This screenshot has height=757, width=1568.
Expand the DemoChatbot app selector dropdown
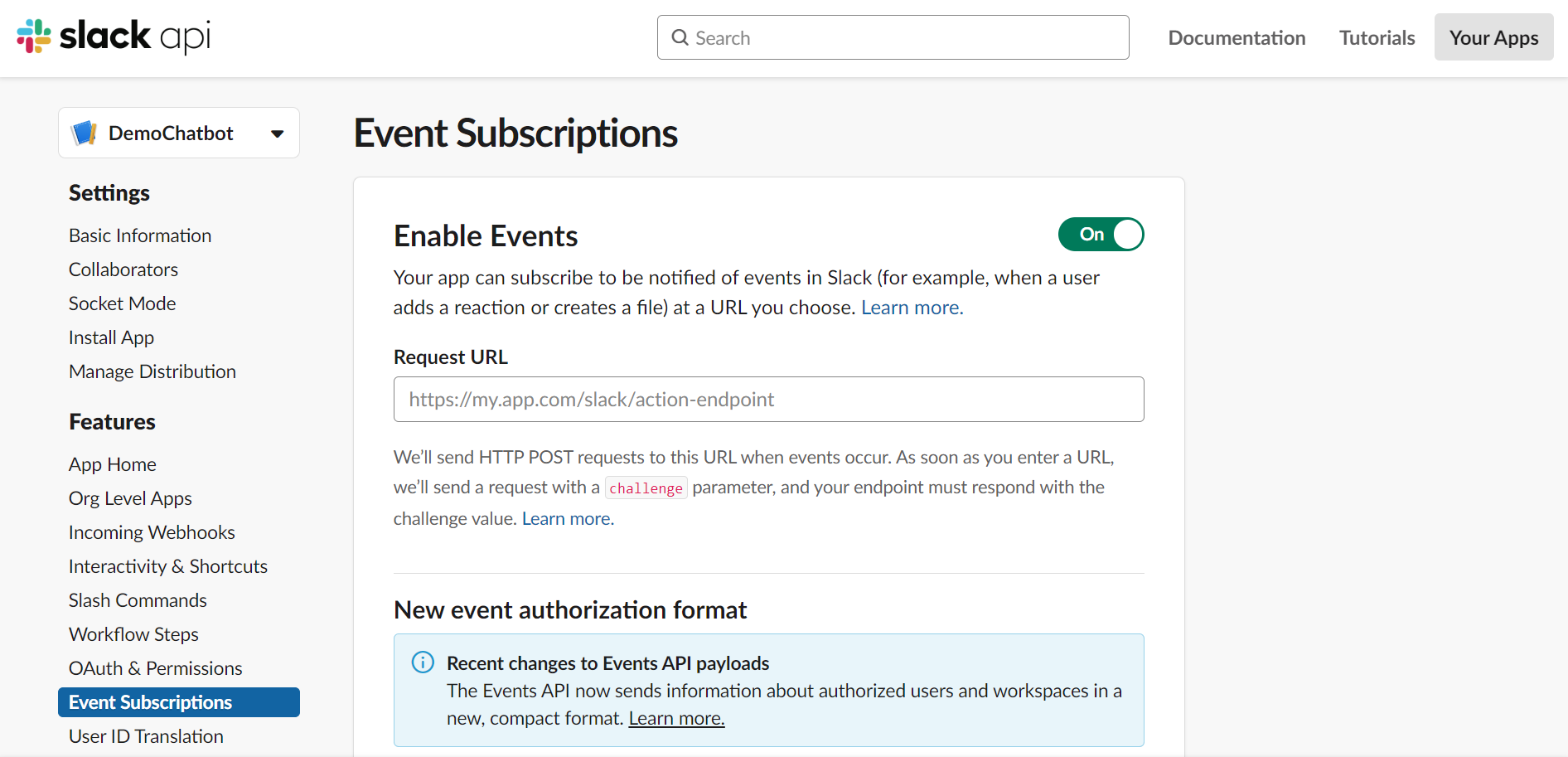coord(277,133)
